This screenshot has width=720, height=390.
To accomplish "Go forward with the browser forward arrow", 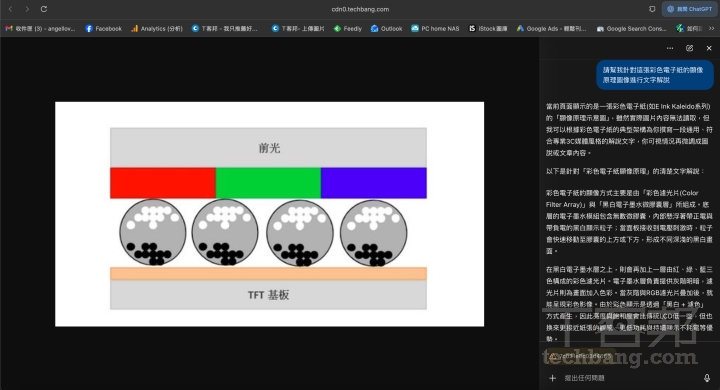I will 27,9.
